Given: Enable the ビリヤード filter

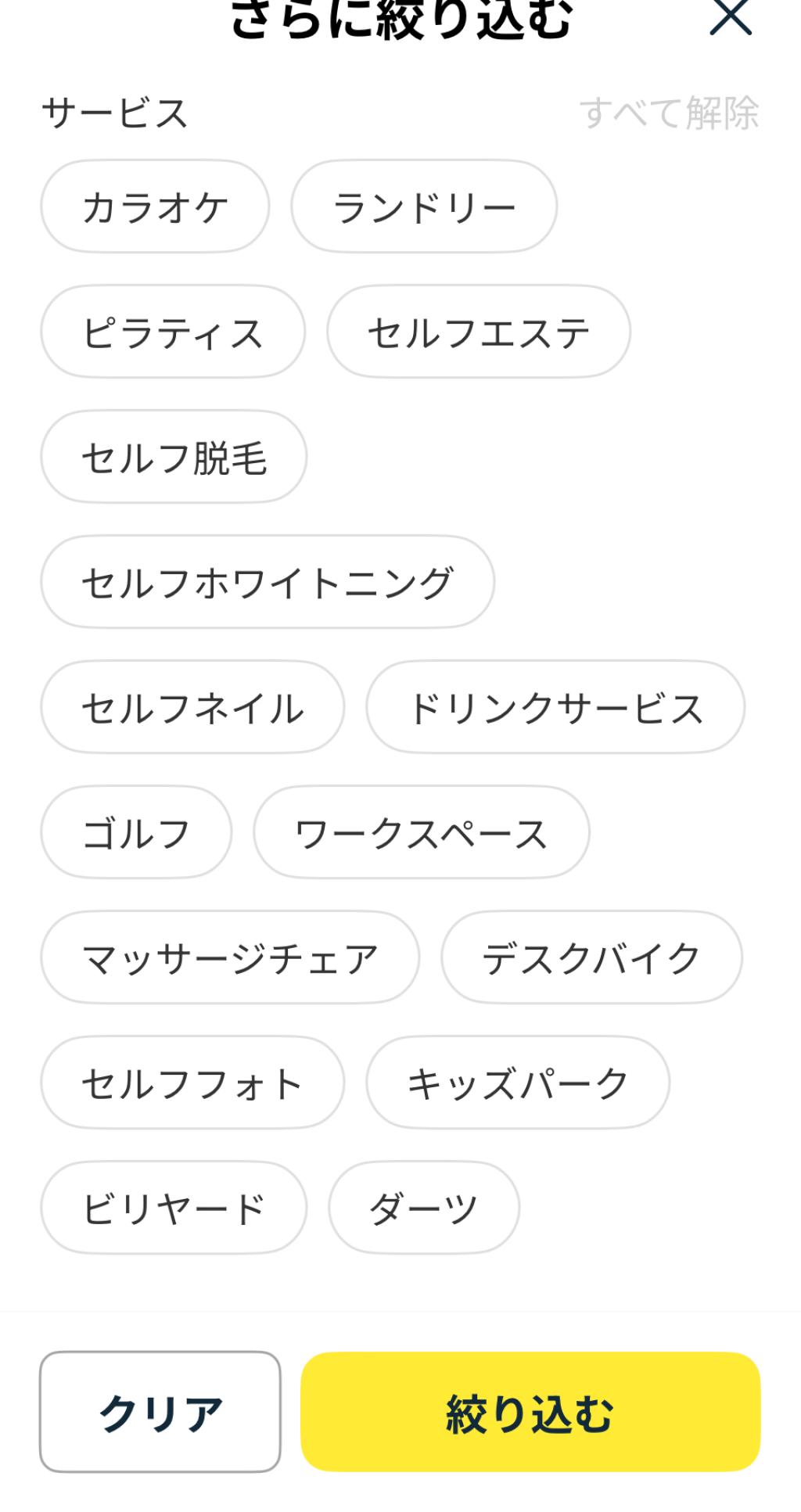Looking at the screenshot, I should 174,1209.
